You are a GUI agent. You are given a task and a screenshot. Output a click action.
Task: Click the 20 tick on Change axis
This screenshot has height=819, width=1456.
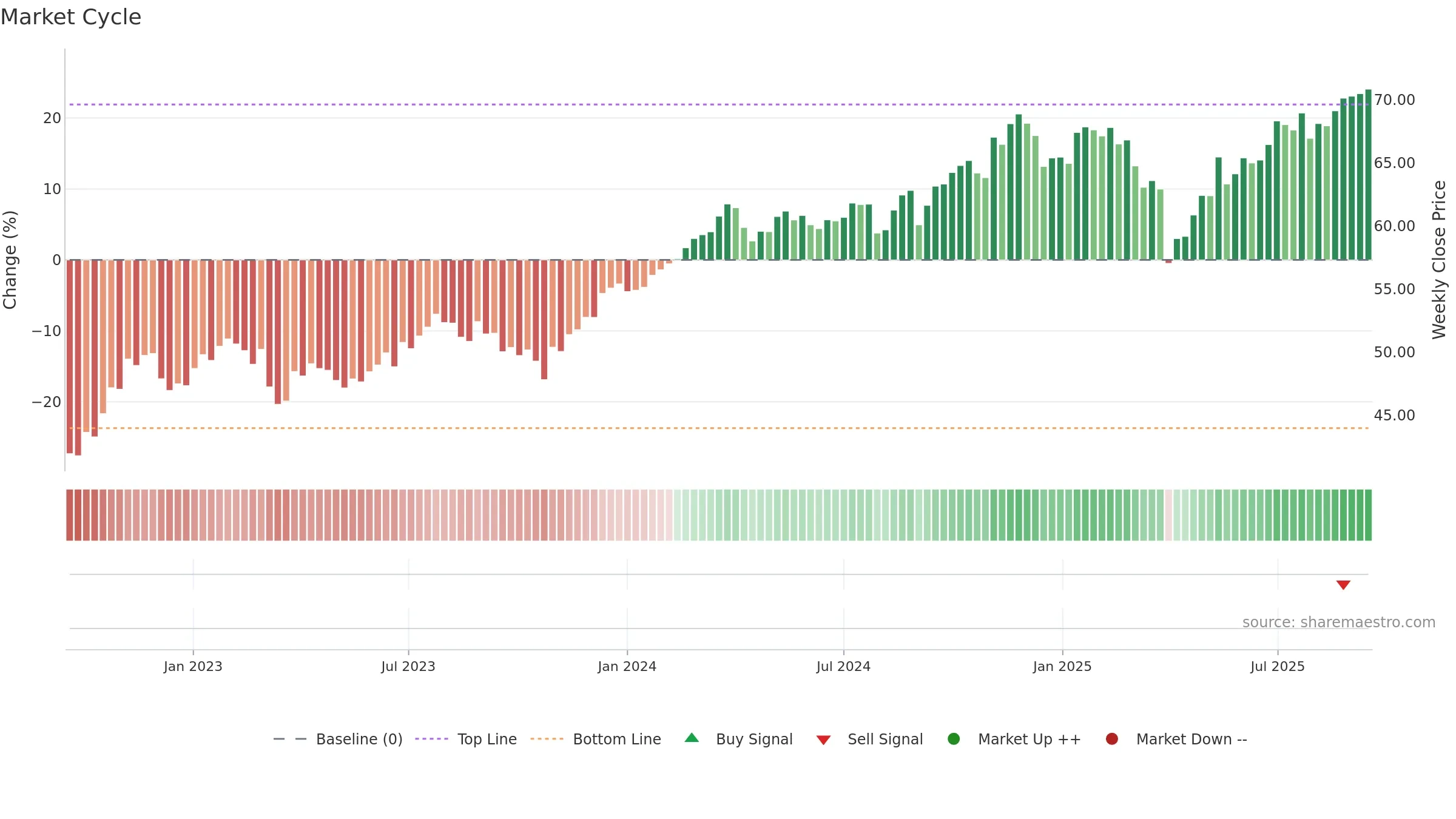pyautogui.click(x=52, y=118)
